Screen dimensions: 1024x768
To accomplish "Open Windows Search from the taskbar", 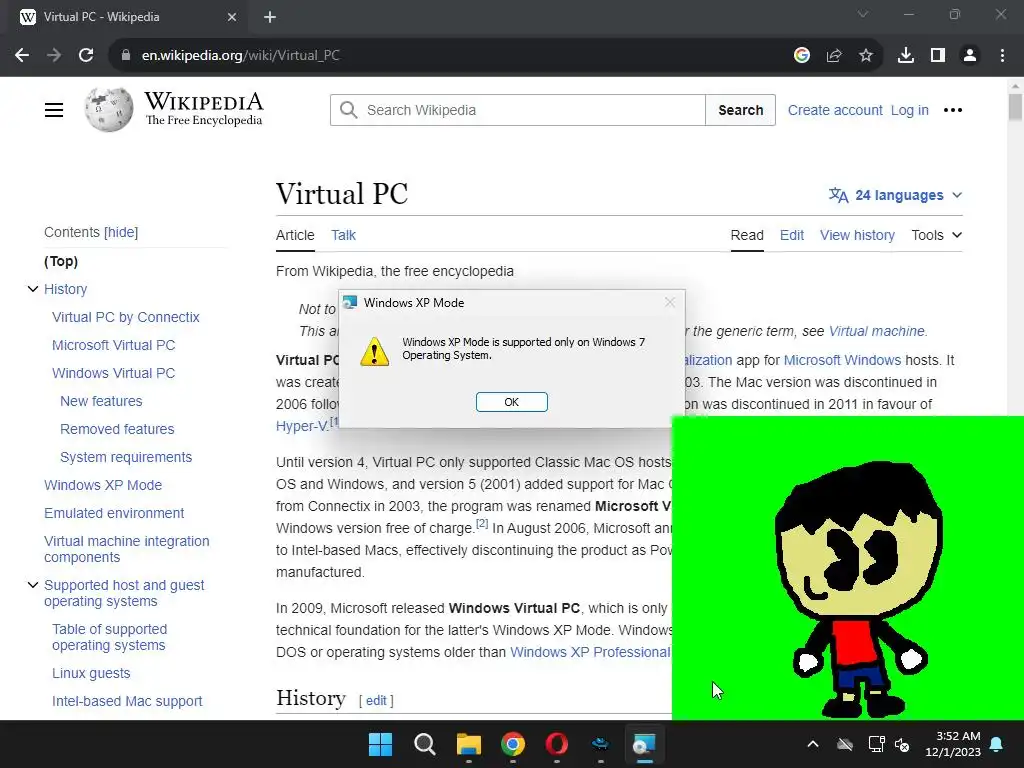I will [424, 744].
